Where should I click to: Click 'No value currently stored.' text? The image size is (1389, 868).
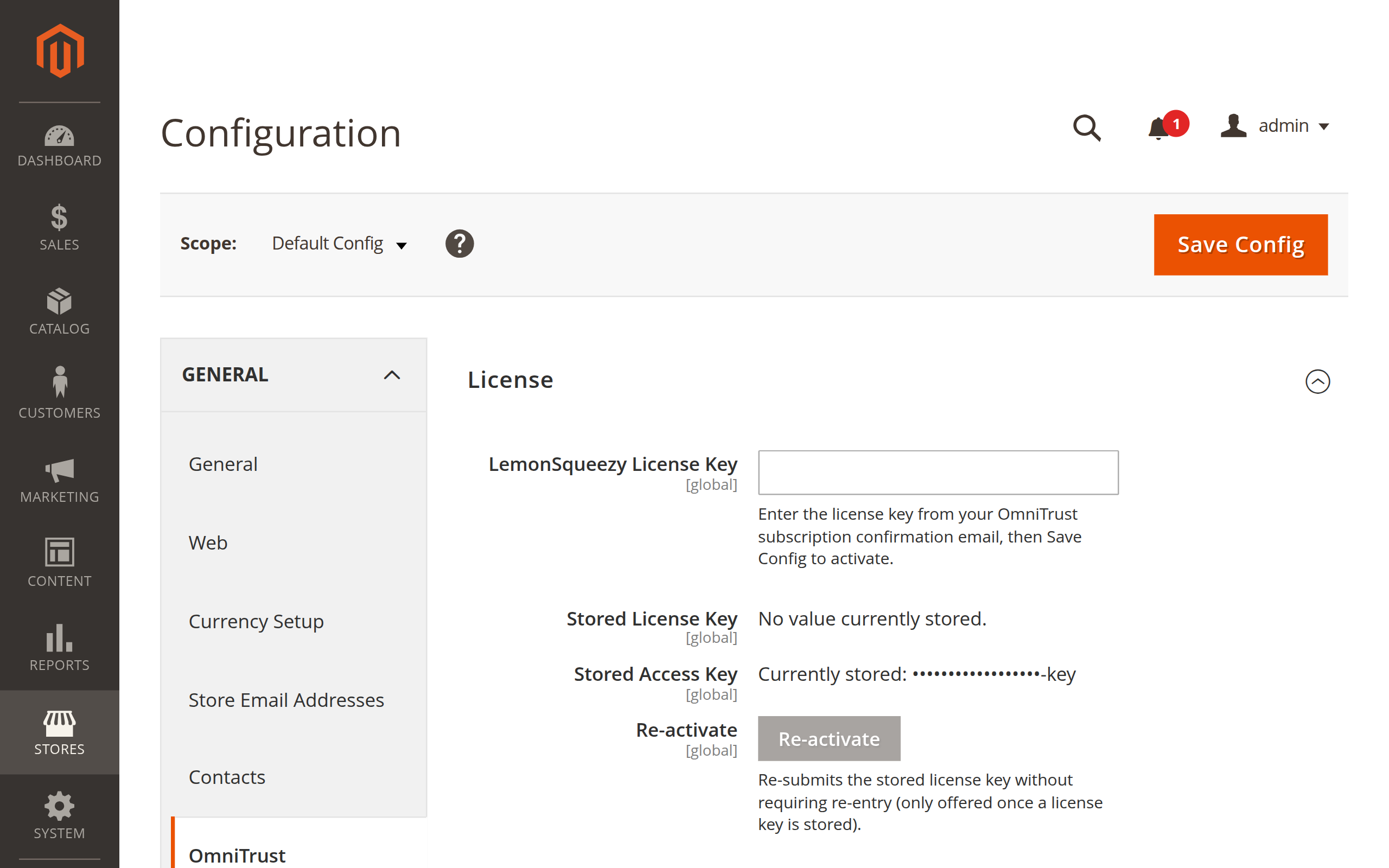point(872,619)
